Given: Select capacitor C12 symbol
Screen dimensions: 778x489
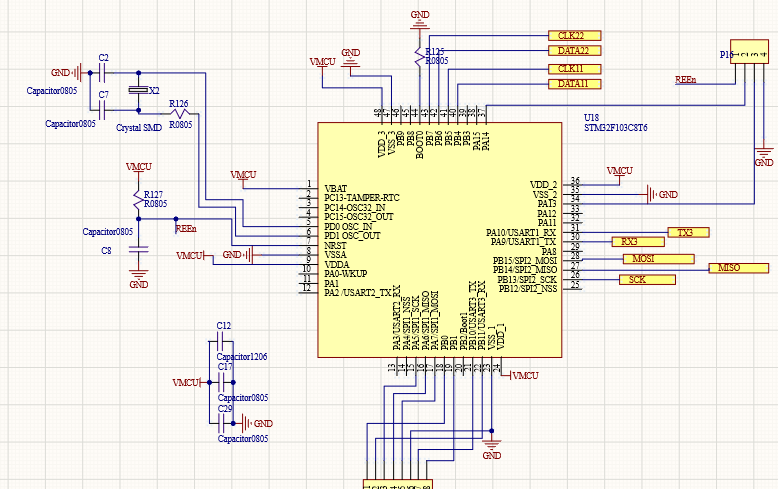Looking at the screenshot, I should (222, 342).
